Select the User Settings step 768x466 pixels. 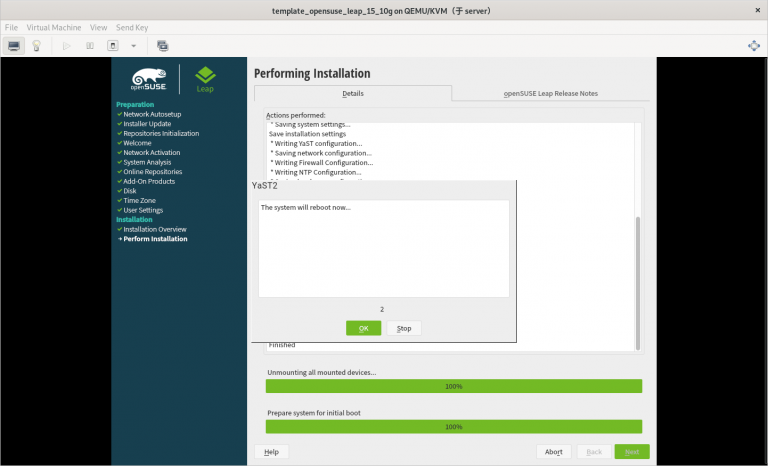[x=143, y=210]
